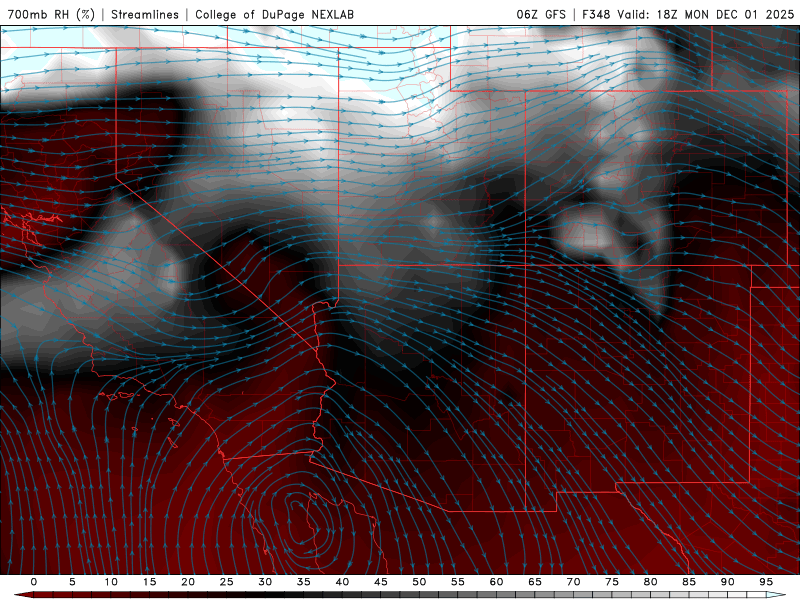Click the 65 label on the color scale
This screenshot has height=600, width=800.
[535, 582]
